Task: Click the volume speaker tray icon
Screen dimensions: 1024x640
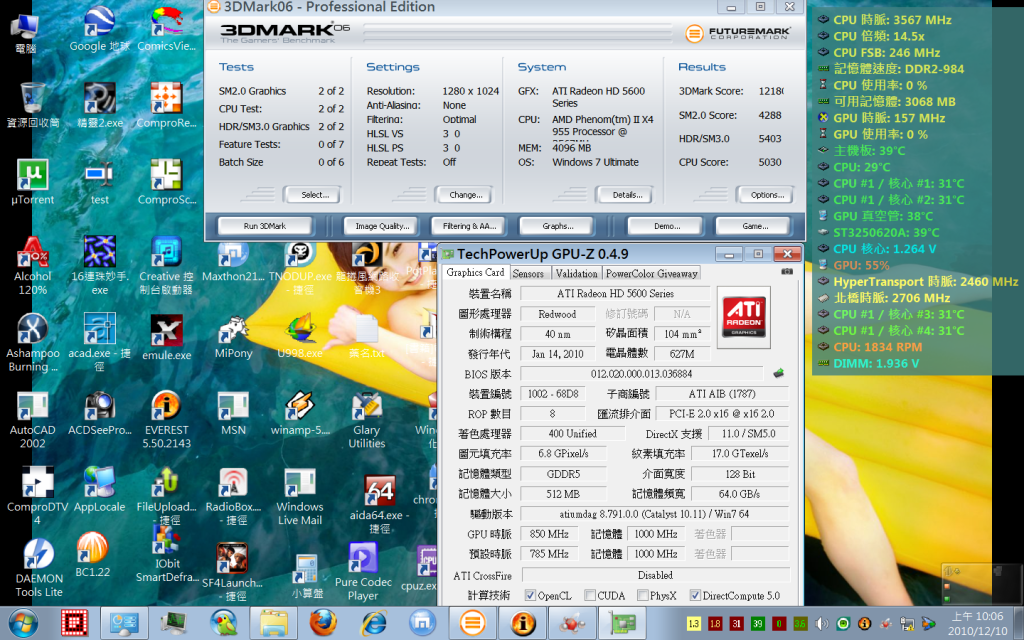Action: click(822, 624)
